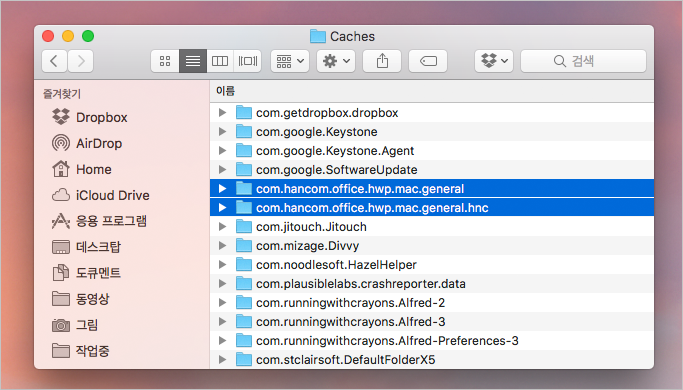Open the gear action menu
Image resolution: width=683 pixels, height=390 pixels.
tap(336, 61)
